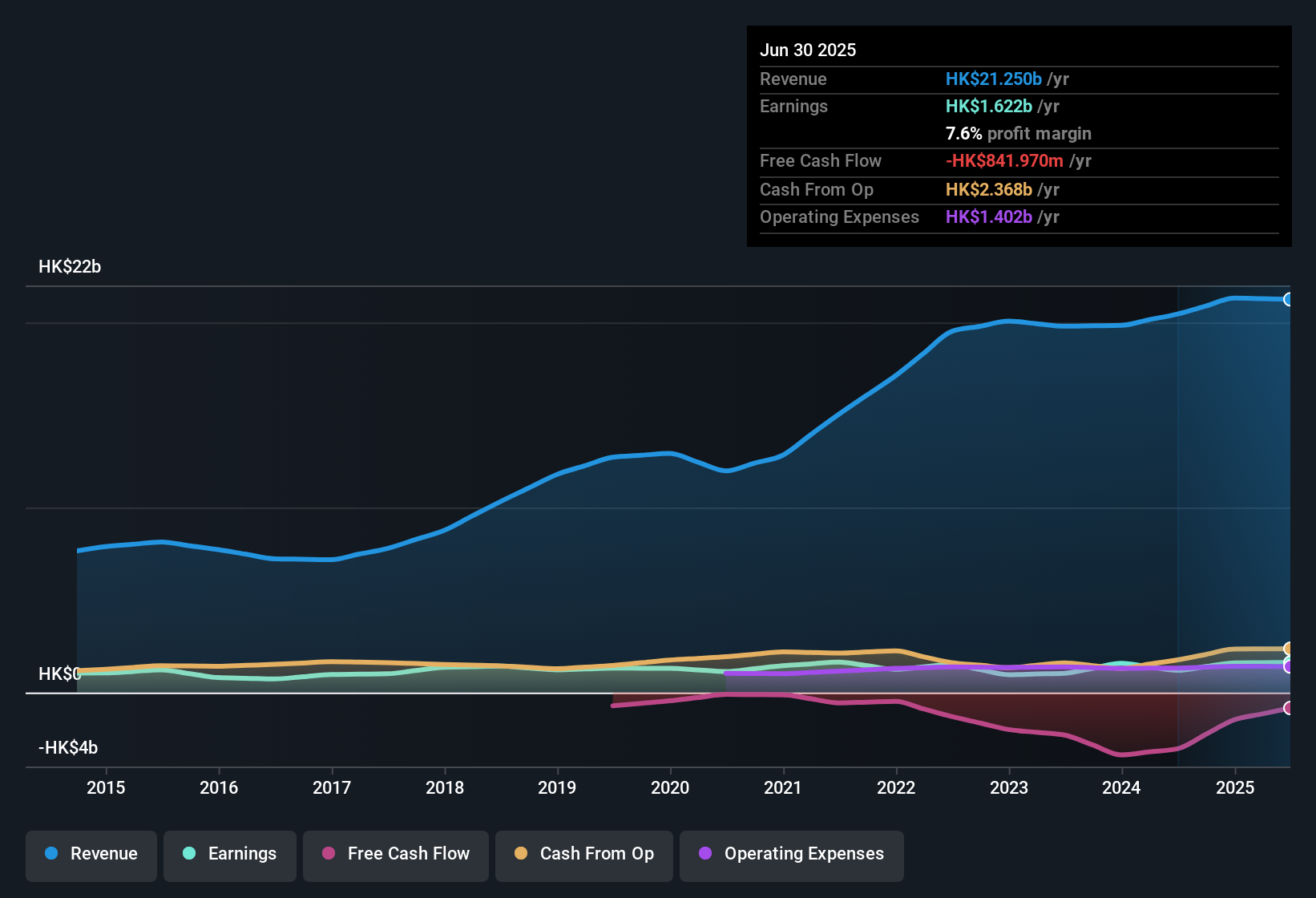Toggle the Earnings series visibility
Image resolution: width=1316 pixels, height=898 pixels.
[230, 855]
